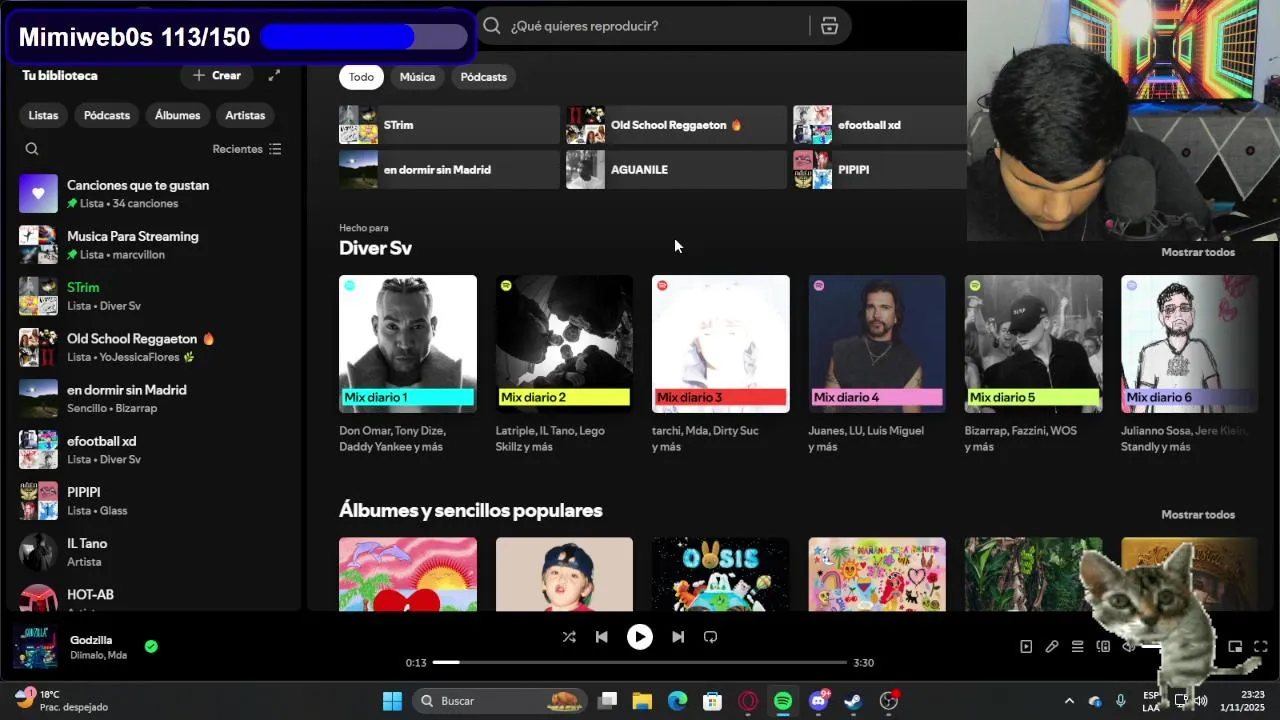Screen dimensions: 1280x720
Task: Open Windows Start menu
Action: point(392,701)
